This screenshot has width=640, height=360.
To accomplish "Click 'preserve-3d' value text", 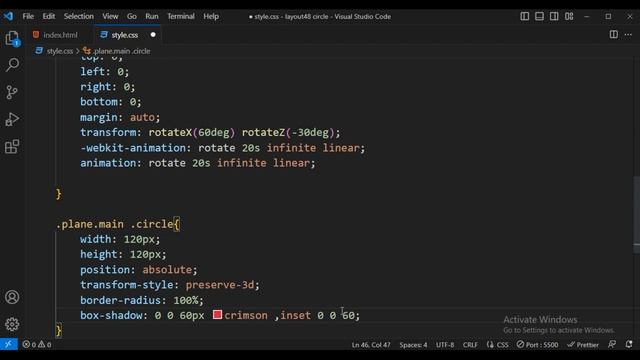I will click(220, 285).
